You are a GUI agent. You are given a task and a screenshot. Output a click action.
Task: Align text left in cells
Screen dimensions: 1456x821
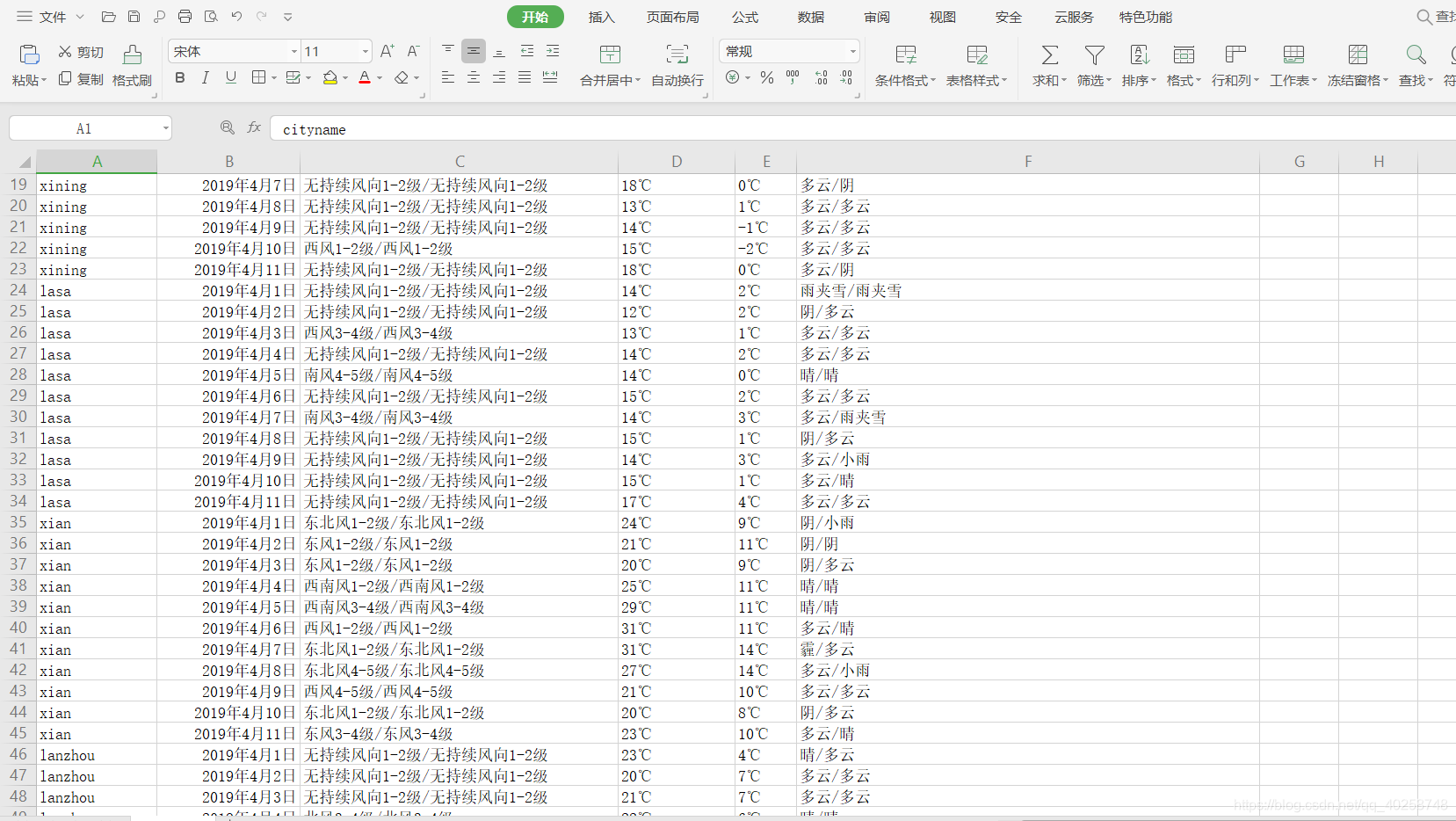click(448, 78)
